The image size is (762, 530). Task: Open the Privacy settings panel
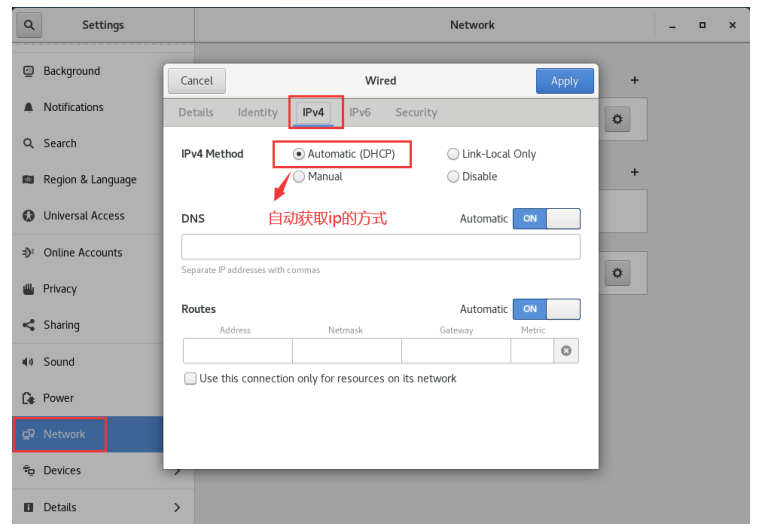(x=60, y=289)
